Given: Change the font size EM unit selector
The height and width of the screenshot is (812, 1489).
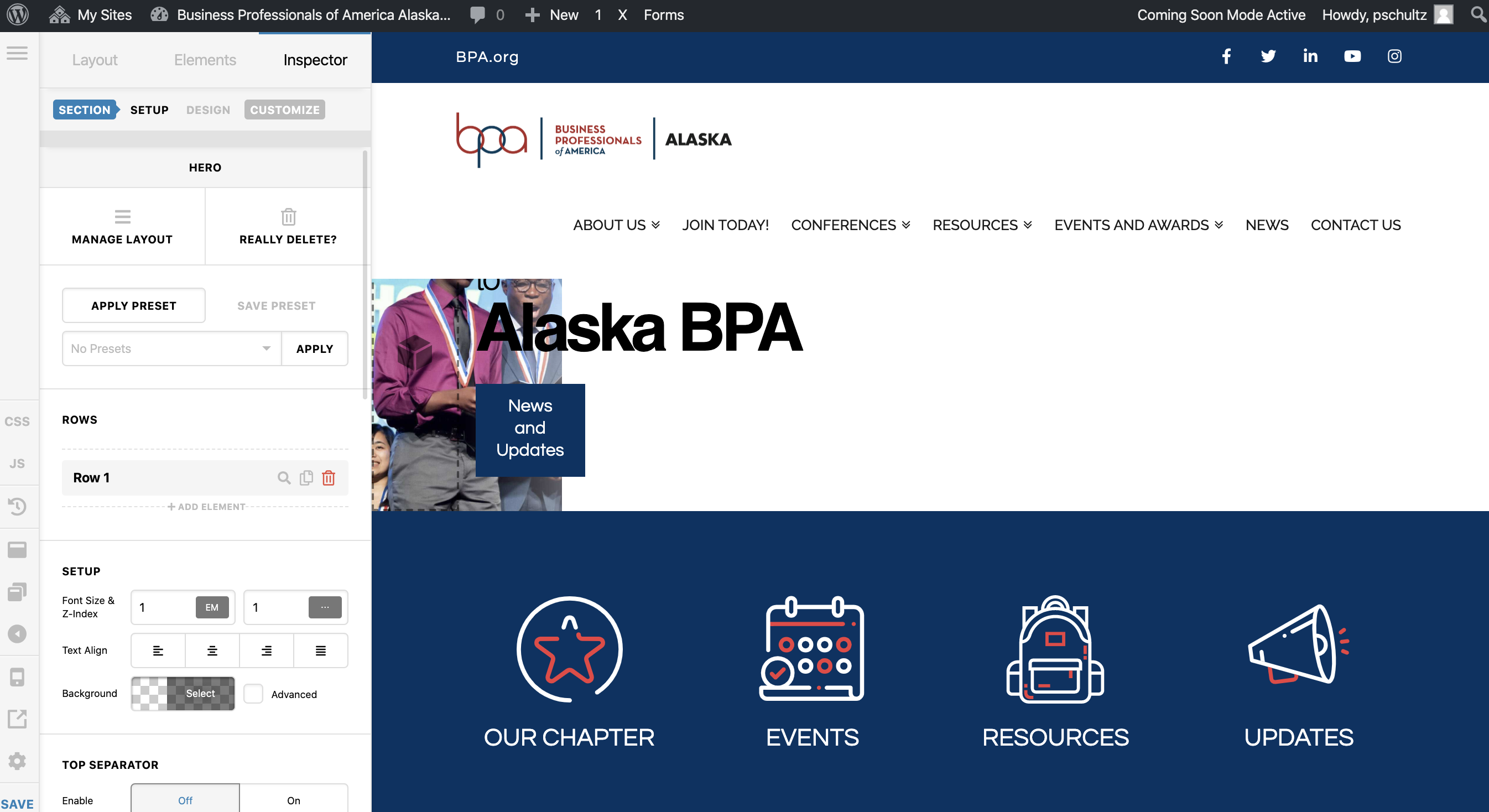Looking at the screenshot, I should coord(212,607).
